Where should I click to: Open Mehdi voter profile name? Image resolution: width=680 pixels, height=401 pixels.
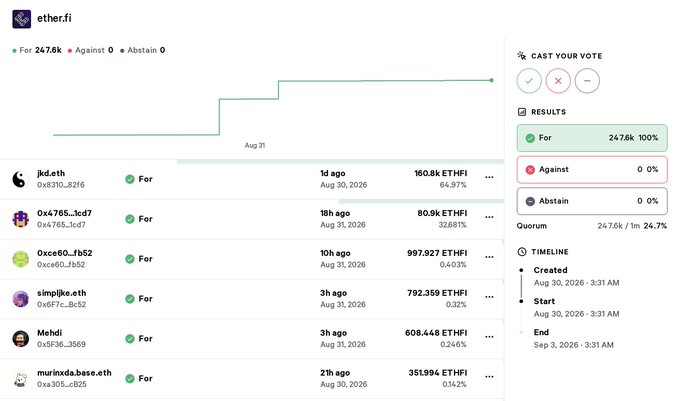pyautogui.click(x=49, y=333)
